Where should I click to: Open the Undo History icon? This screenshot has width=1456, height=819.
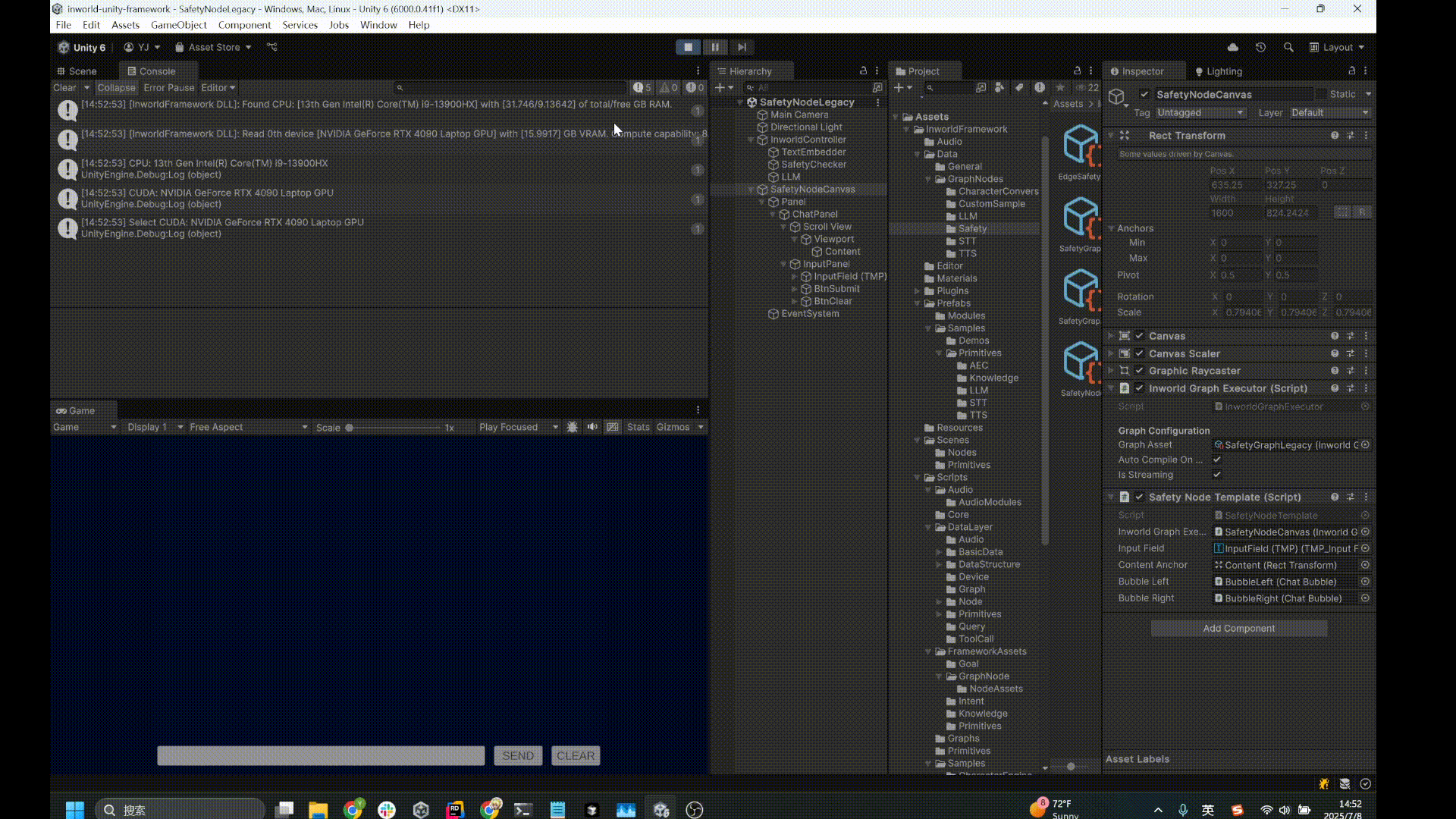click(x=1260, y=47)
